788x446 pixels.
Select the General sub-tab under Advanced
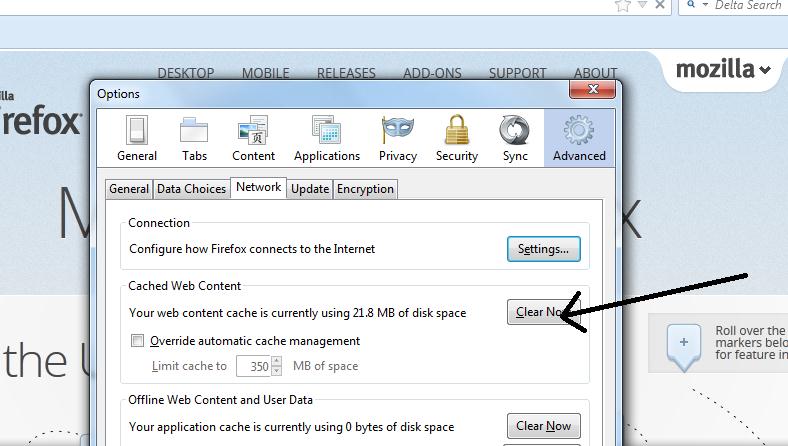(129, 189)
